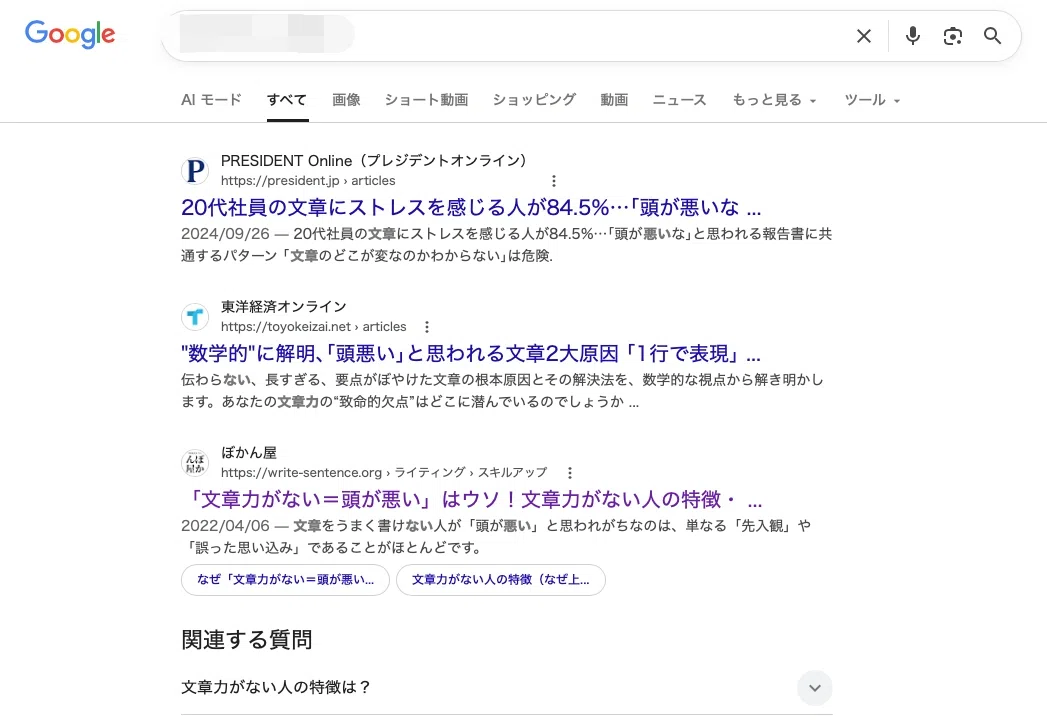1047x722 pixels.
Task: Switch to ニュース tab
Action: (679, 100)
